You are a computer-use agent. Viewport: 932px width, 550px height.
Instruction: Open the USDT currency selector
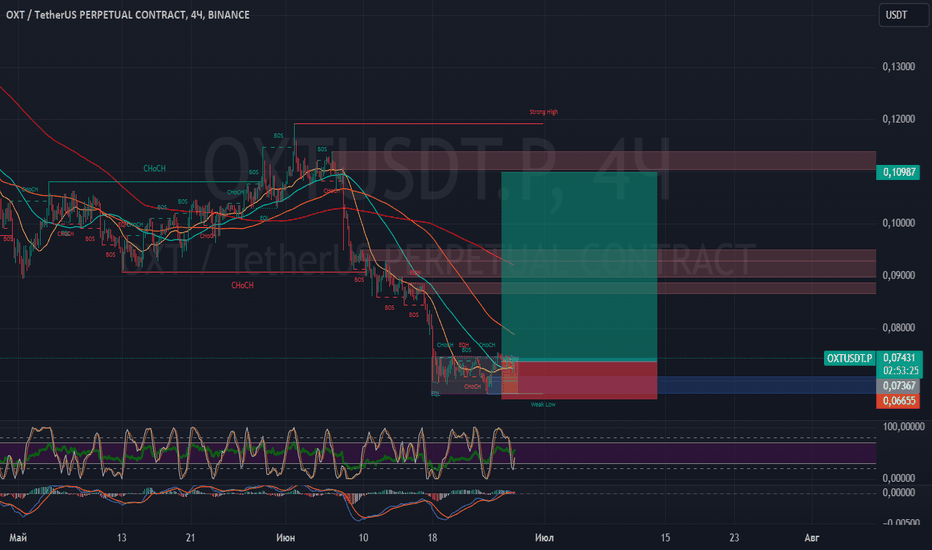click(x=903, y=15)
